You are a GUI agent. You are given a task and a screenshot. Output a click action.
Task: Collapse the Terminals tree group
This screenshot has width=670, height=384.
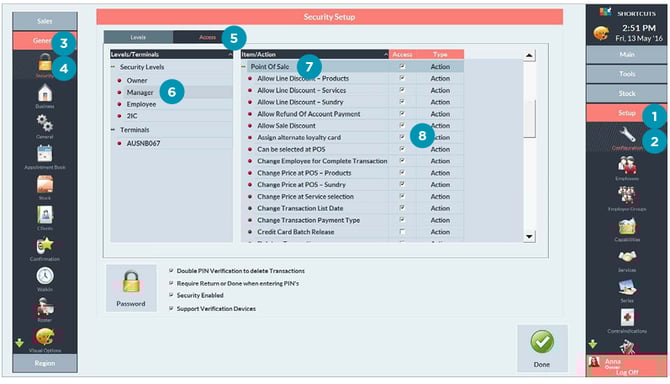click(x=113, y=129)
